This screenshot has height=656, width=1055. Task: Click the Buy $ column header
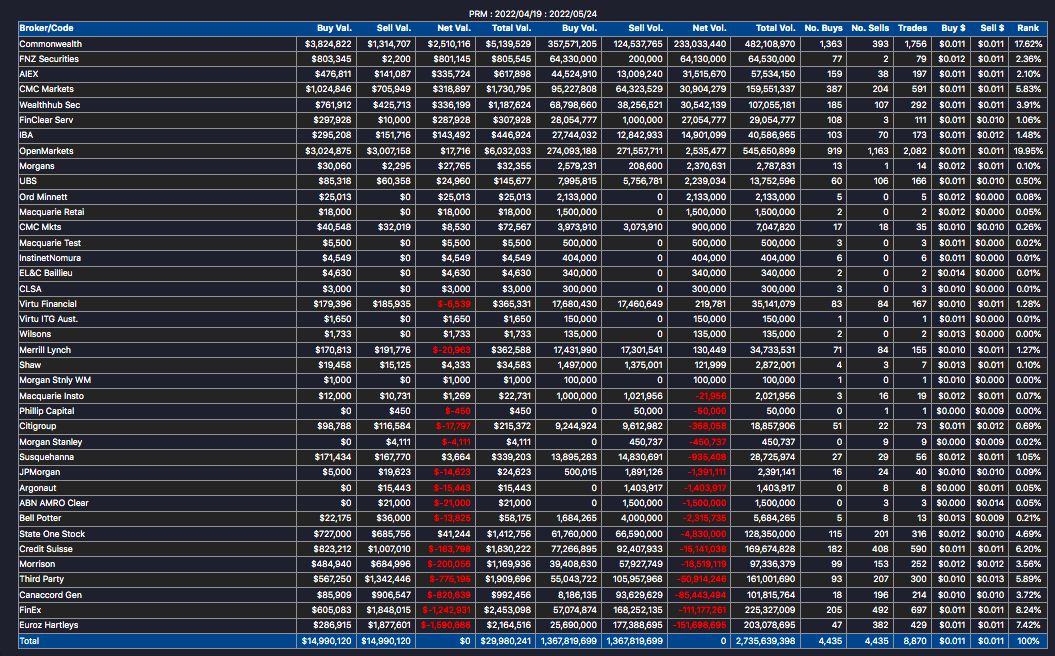point(953,28)
